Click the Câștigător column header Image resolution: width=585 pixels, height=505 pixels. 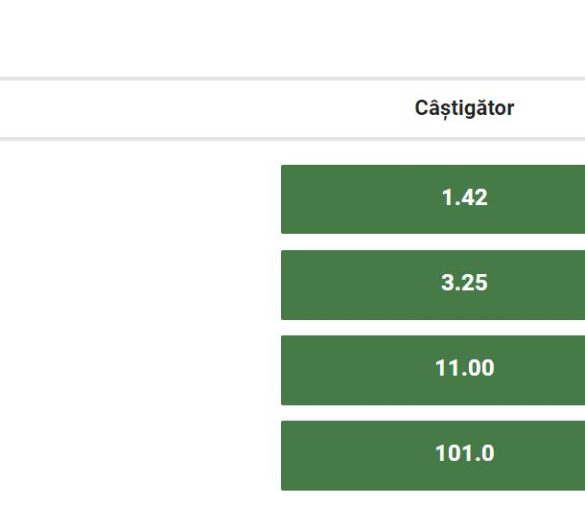(464, 109)
